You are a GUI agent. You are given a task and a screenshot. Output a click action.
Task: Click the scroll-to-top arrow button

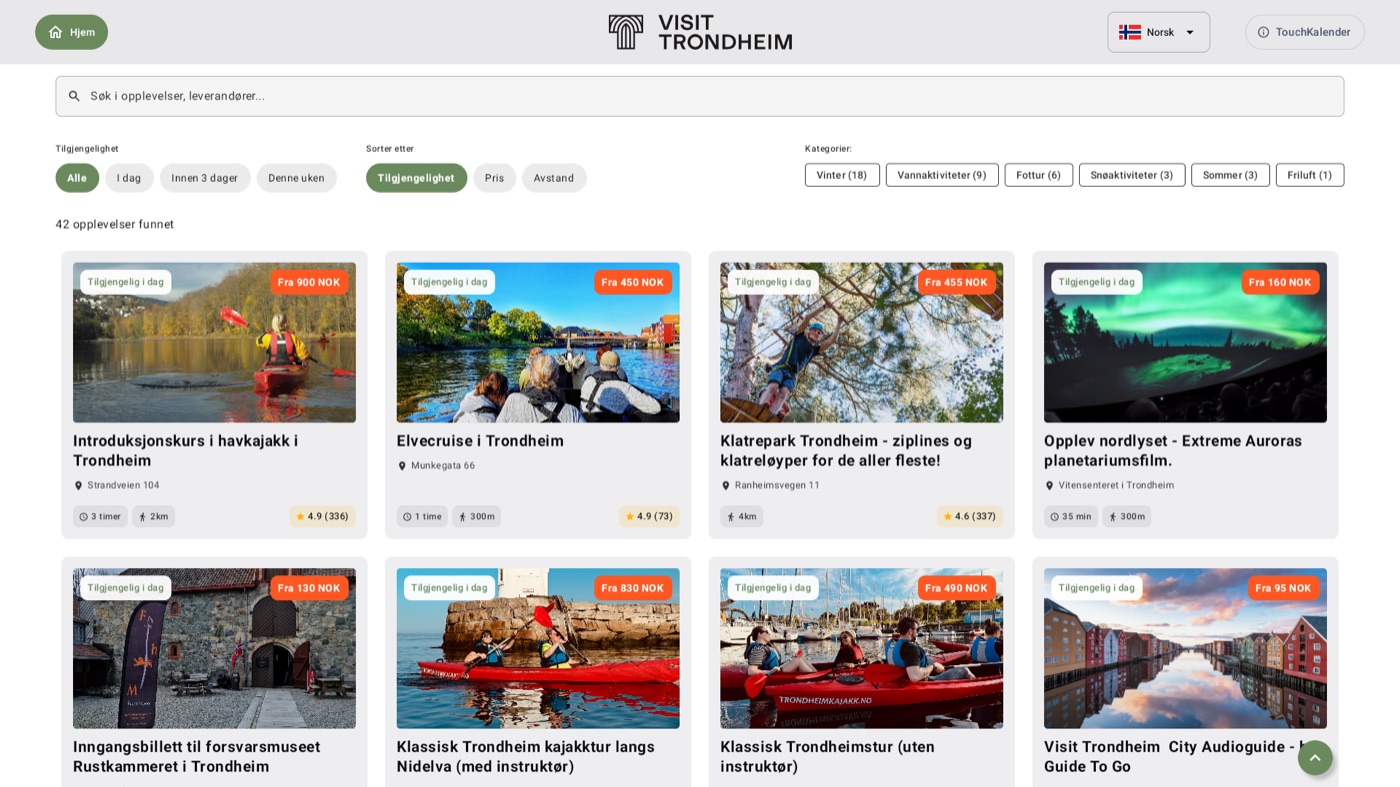pyautogui.click(x=1315, y=758)
